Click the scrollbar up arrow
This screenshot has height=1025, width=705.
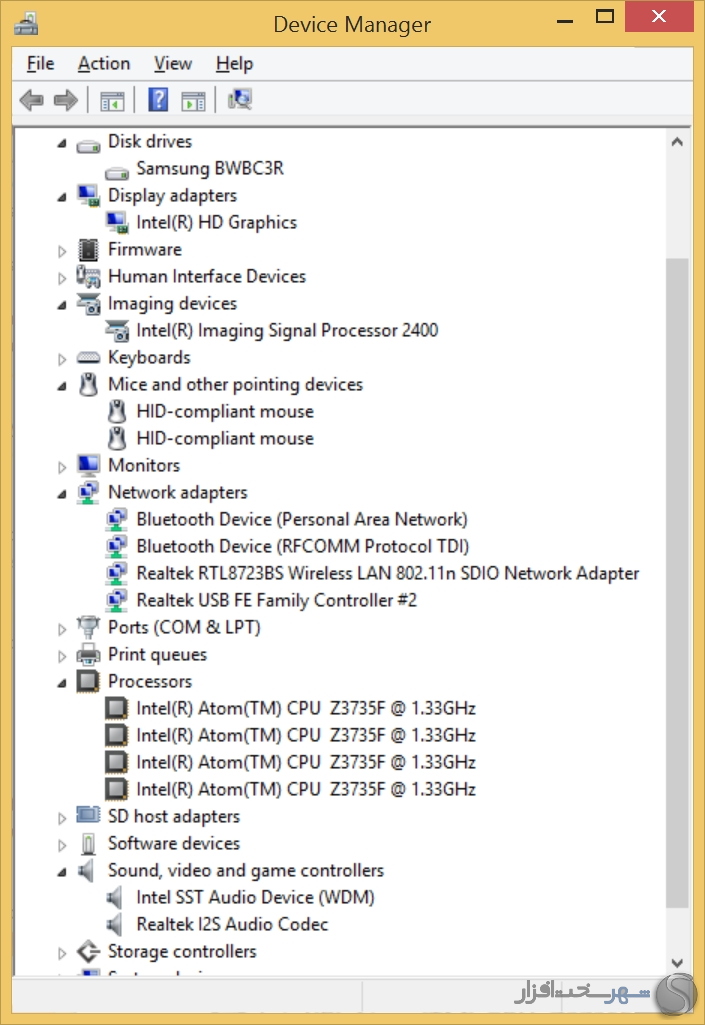pos(678,141)
